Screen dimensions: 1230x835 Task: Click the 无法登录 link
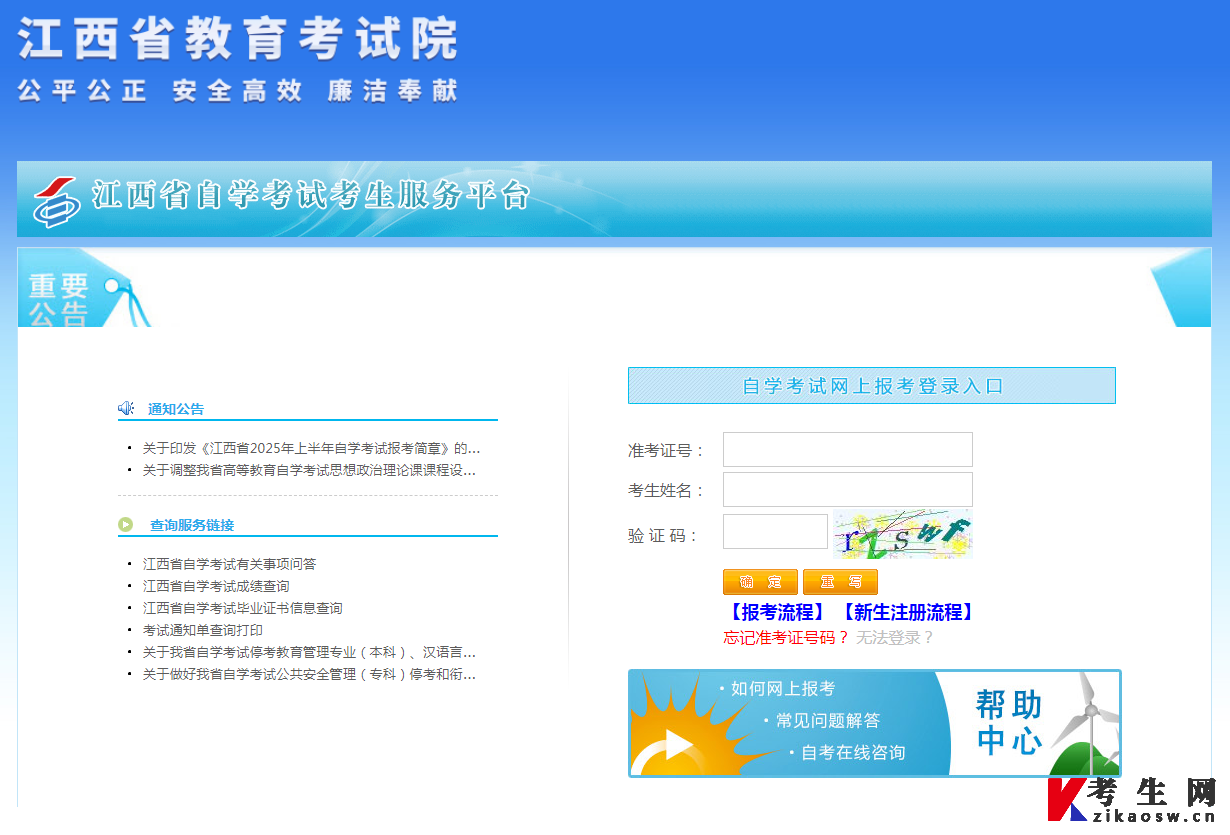pos(895,638)
